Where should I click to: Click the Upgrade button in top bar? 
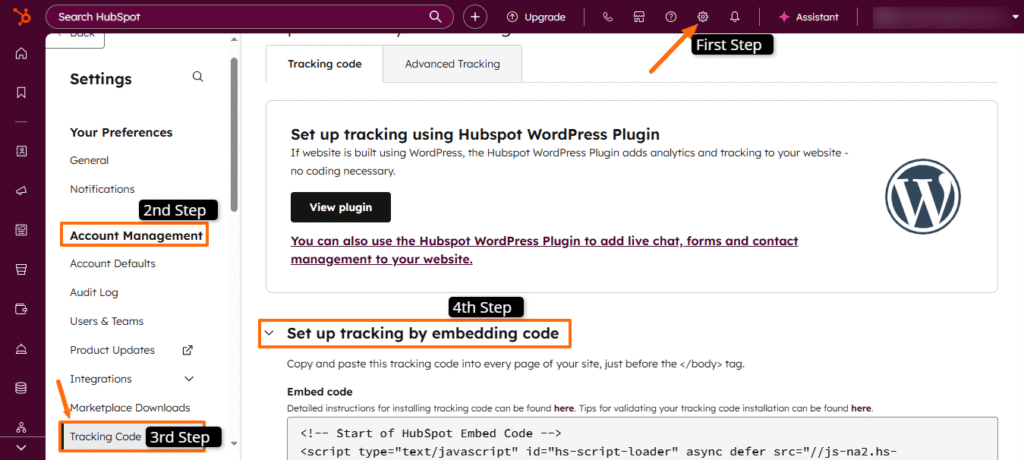pyautogui.click(x=536, y=17)
